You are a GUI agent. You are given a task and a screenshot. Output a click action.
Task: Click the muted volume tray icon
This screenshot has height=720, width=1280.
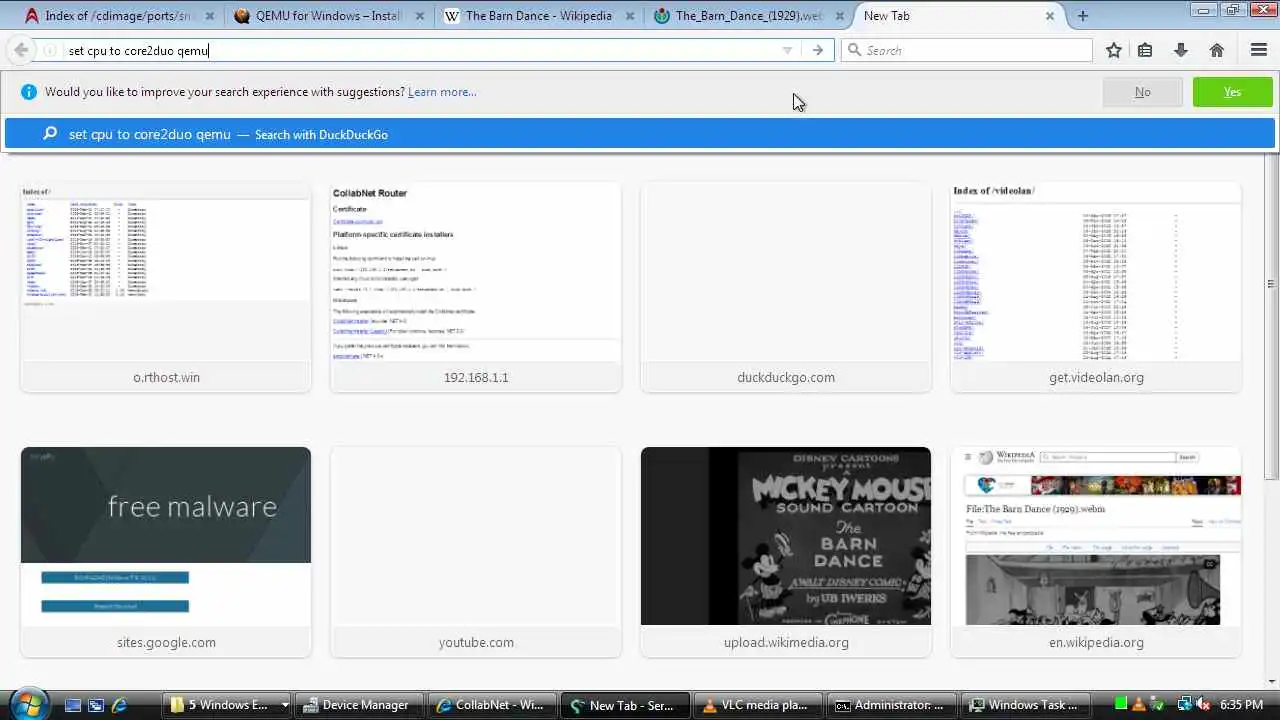[x=1203, y=705]
